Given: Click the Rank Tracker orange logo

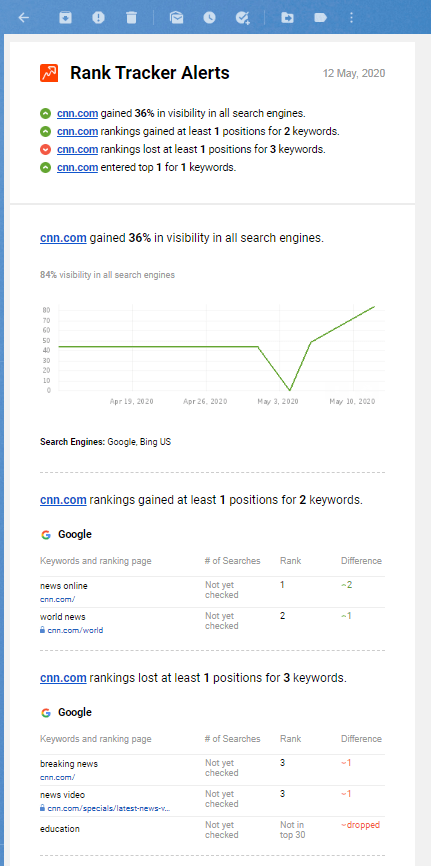Looking at the screenshot, I should coord(49,73).
